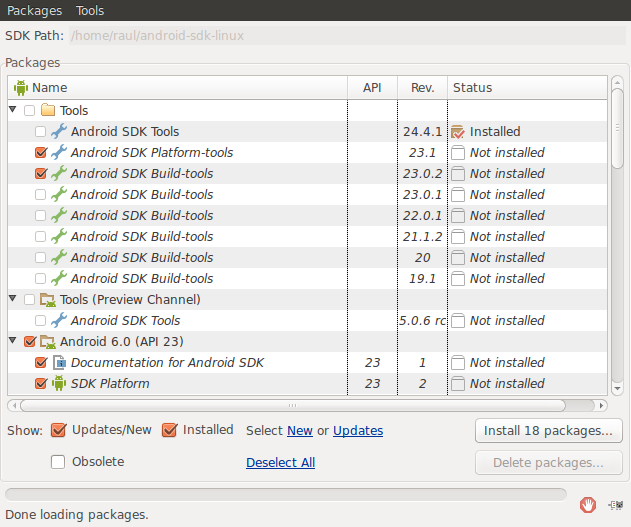The height and width of the screenshot is (527, 631).
Task: Click the horizontal scrollbar right arrow
Action: point(601,406)
